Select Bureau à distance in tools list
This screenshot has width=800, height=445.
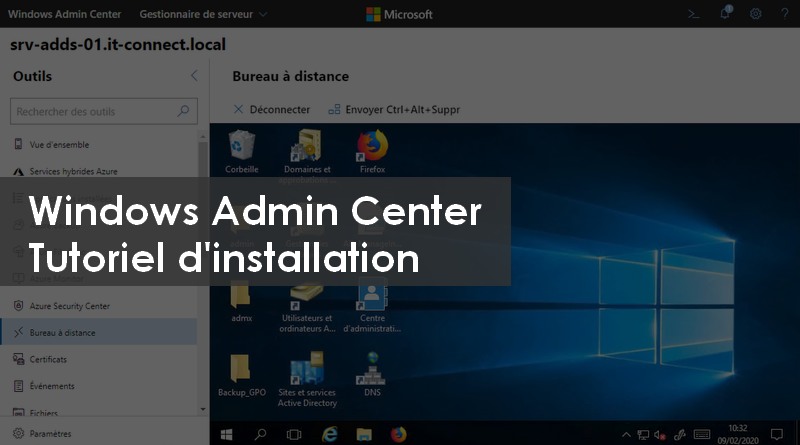coord(62,332)
